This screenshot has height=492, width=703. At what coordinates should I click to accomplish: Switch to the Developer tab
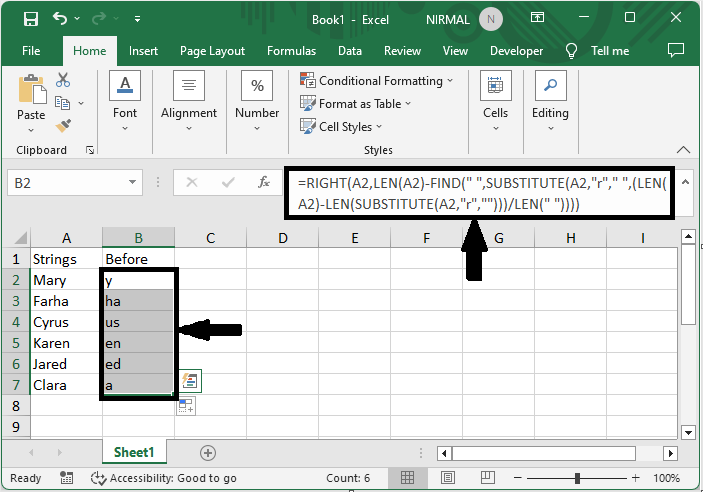[517, 51]
